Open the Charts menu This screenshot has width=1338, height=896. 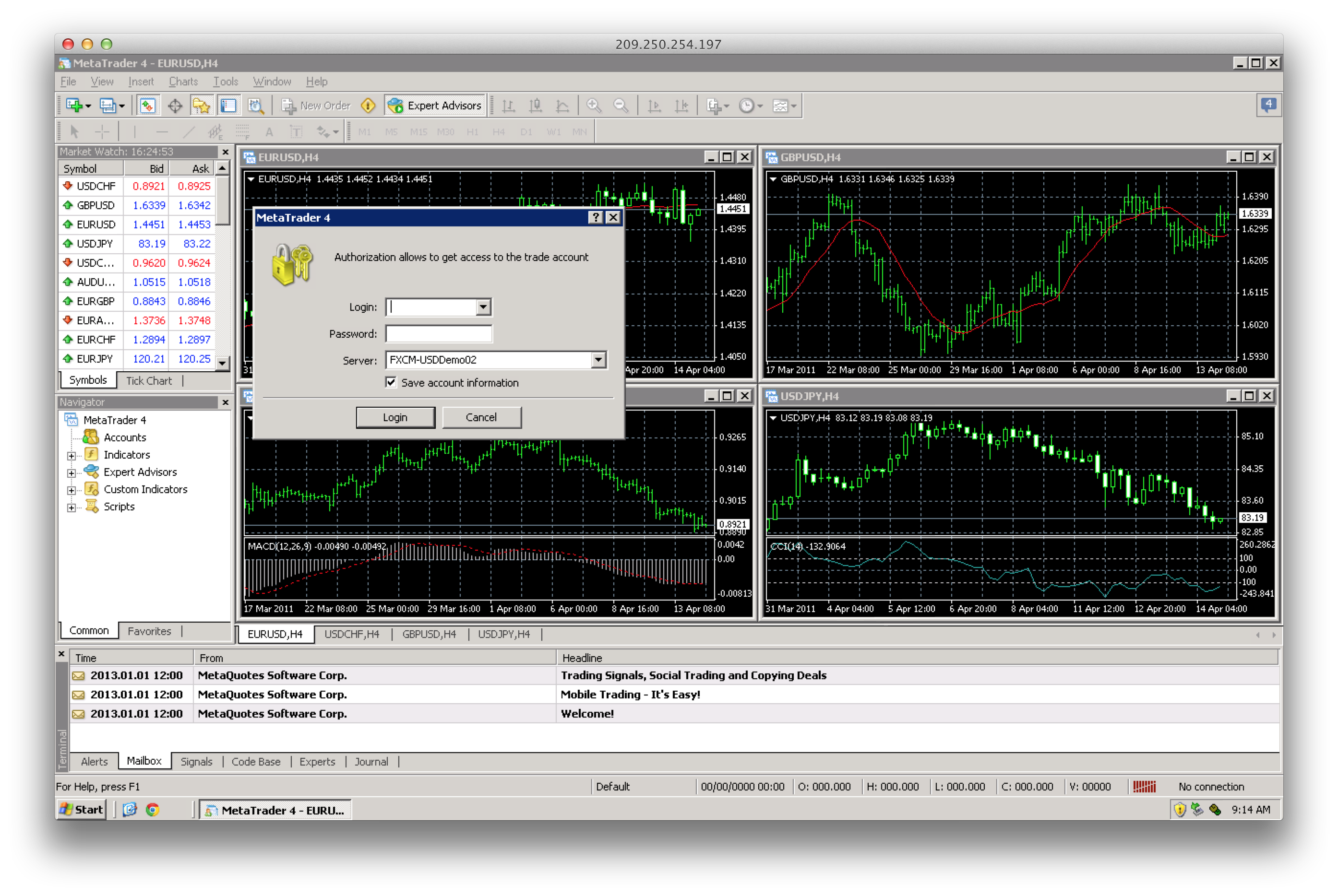(x=183, y=82)
